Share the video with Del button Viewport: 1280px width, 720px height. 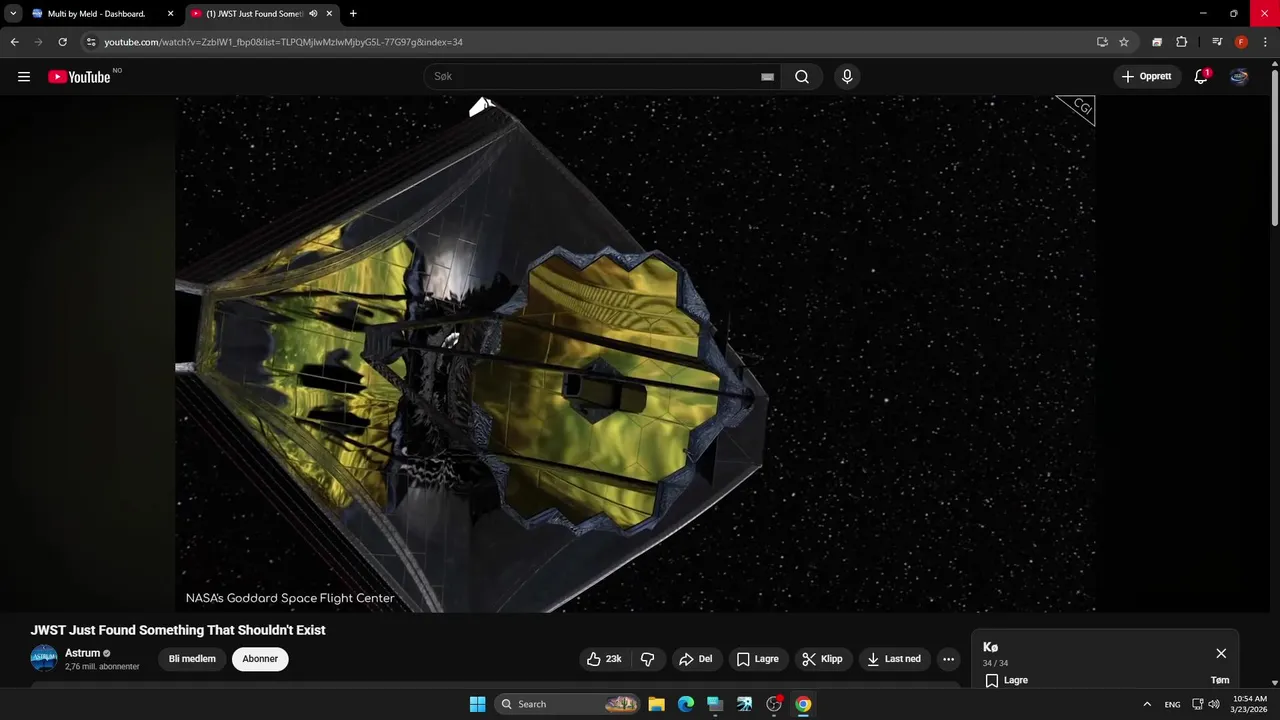pos(695,659)
